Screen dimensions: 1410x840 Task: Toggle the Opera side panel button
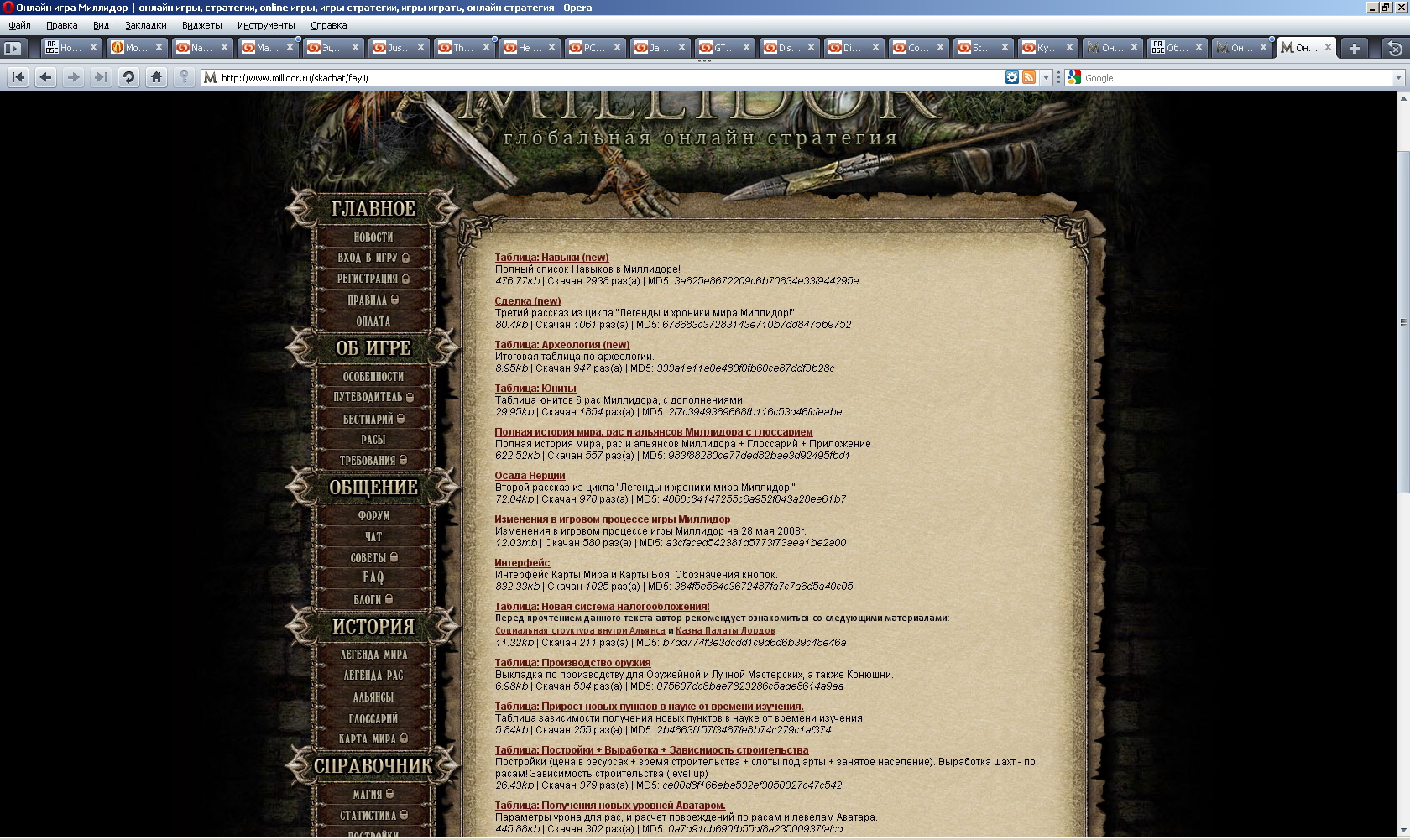pos(13,48)
